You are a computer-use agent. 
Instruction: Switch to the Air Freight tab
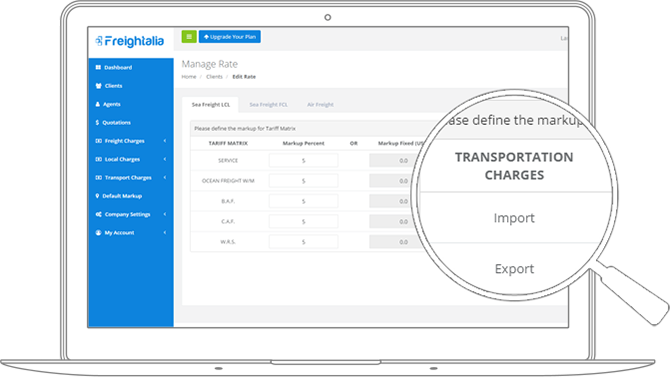pyautogui.click(x=320, y=105)
